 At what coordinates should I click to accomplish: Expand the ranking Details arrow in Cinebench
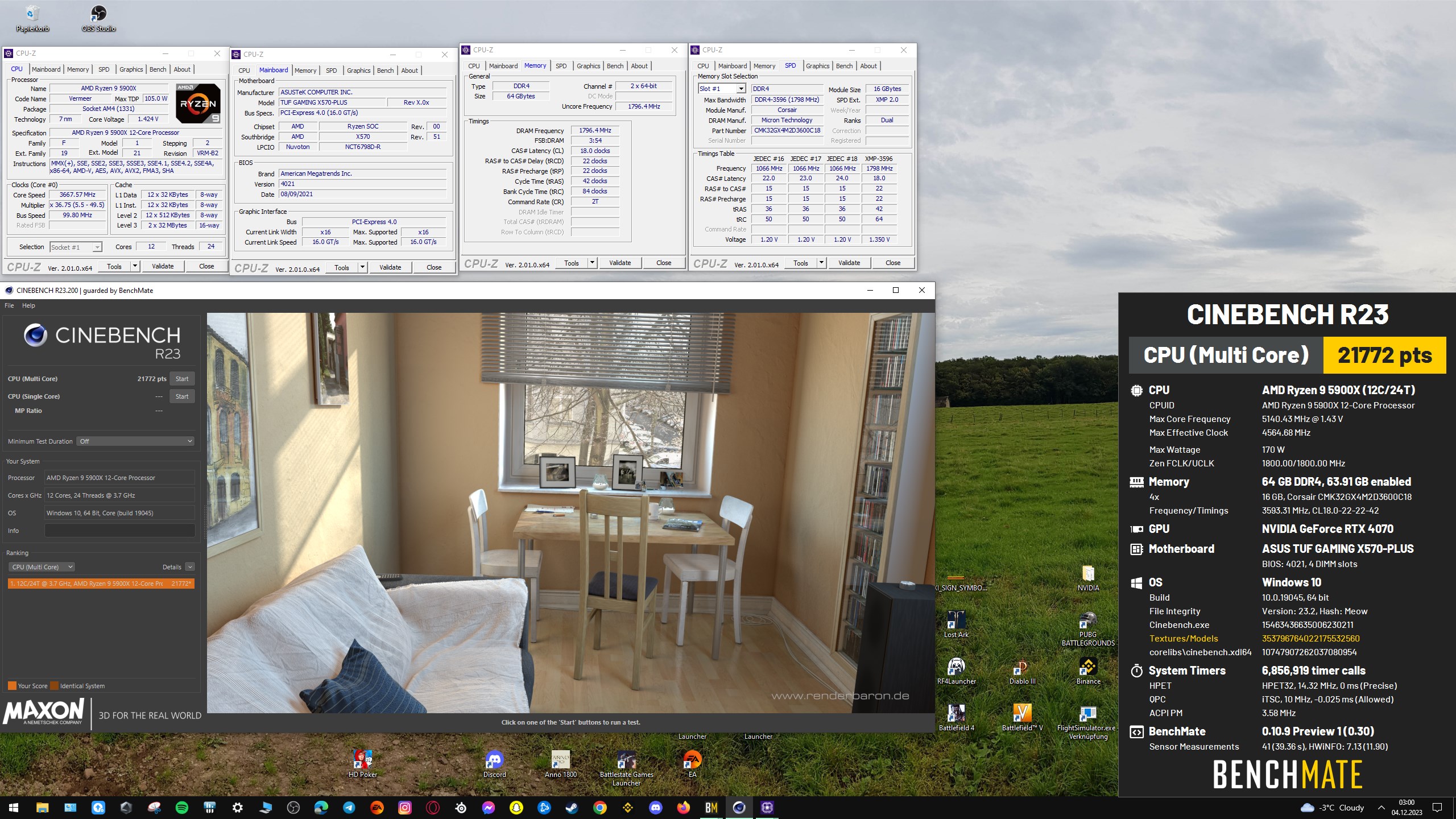point(190,567)
